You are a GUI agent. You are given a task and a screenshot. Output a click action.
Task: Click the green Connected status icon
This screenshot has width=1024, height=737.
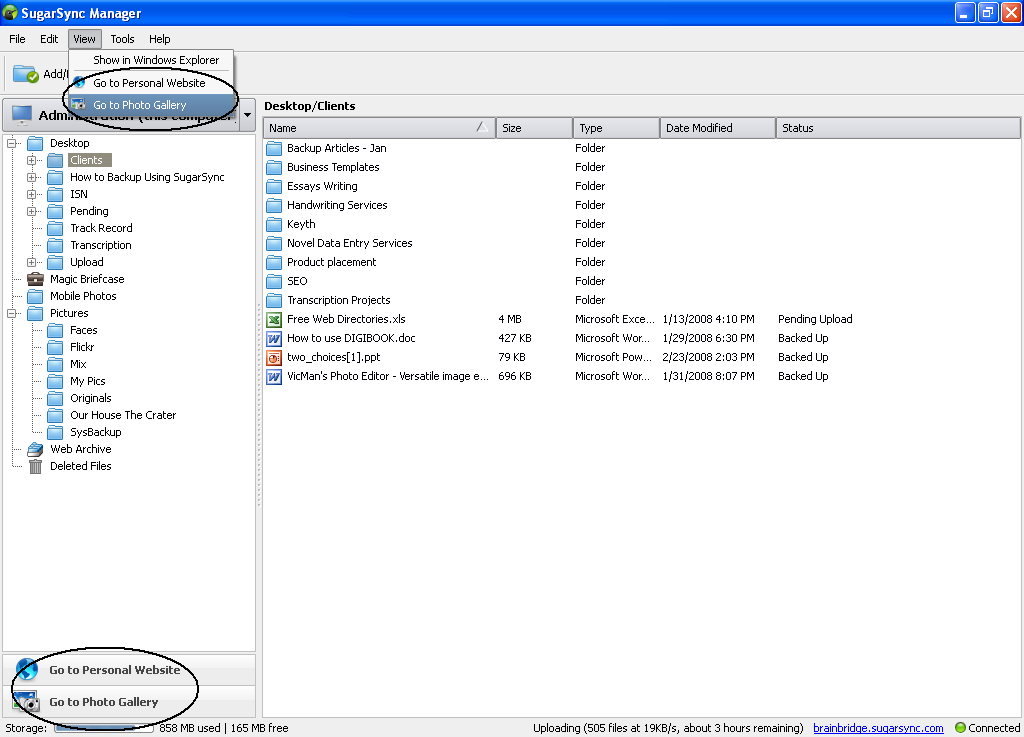[960, 727]
